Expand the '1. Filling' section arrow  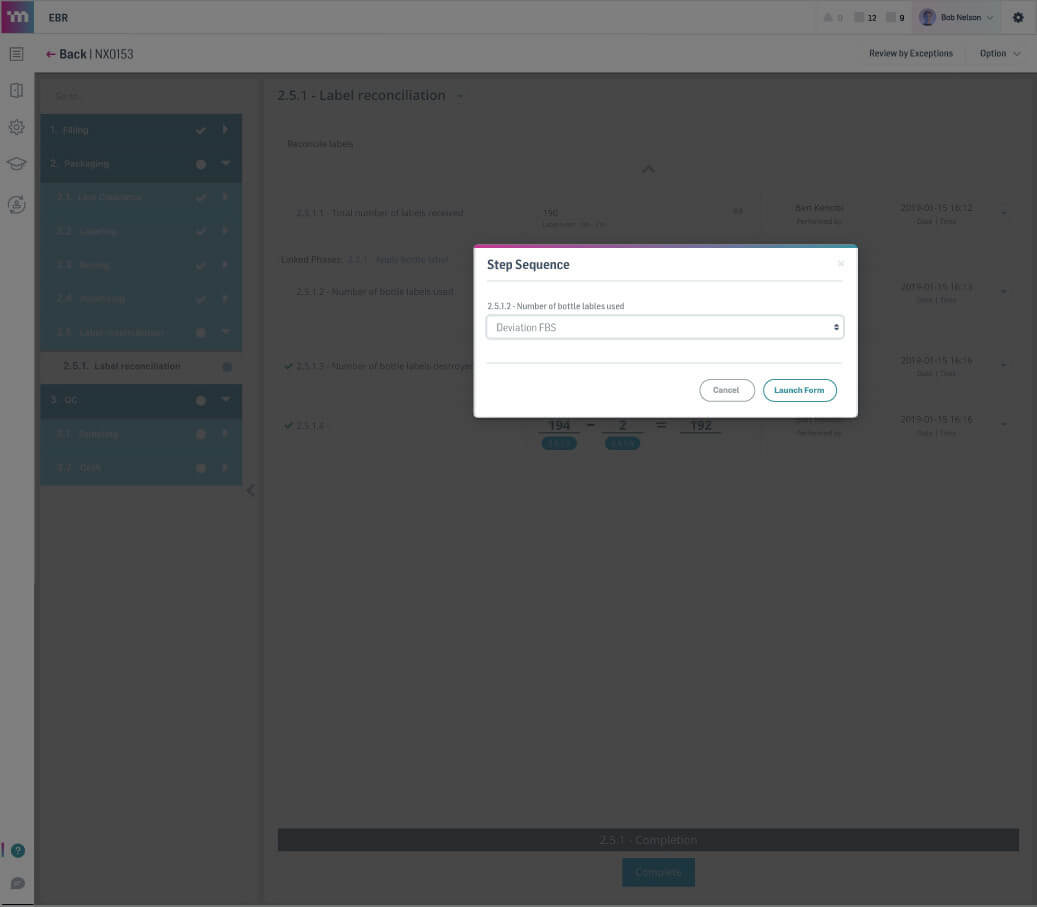(225, 129)
